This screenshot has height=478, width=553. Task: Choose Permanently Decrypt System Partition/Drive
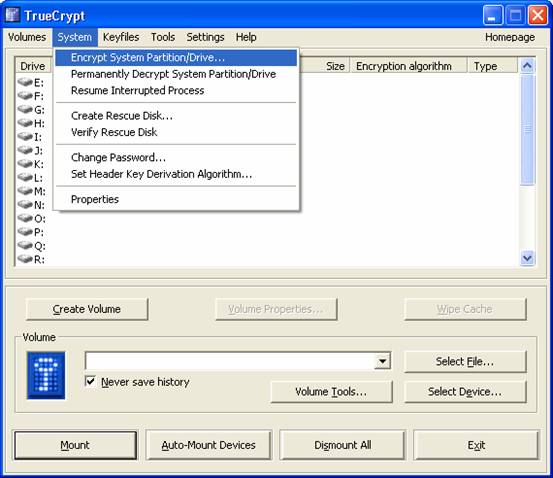(176, 74)
